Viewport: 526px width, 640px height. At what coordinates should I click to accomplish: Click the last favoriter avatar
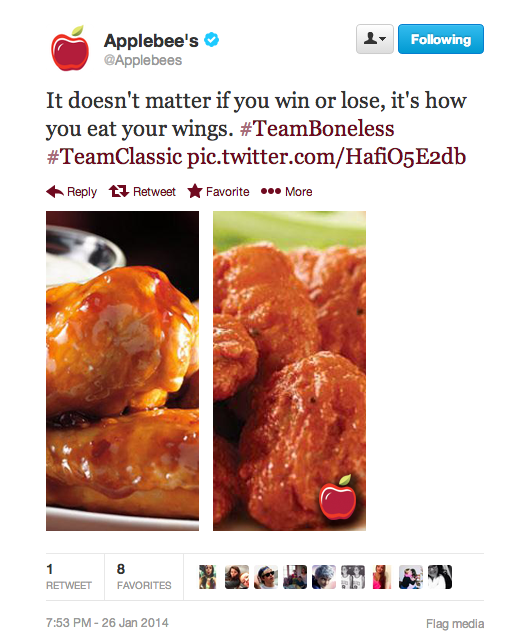(440, 577)
